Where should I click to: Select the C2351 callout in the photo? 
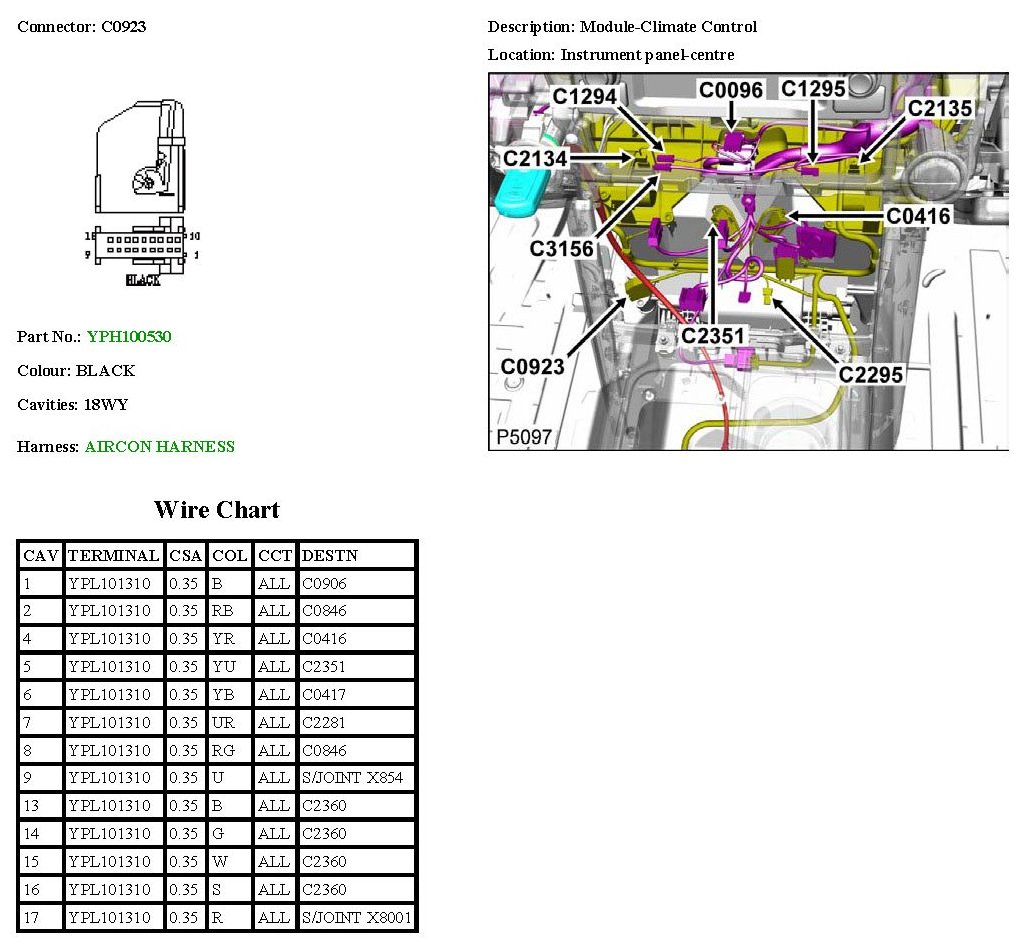tap(714, 335)
